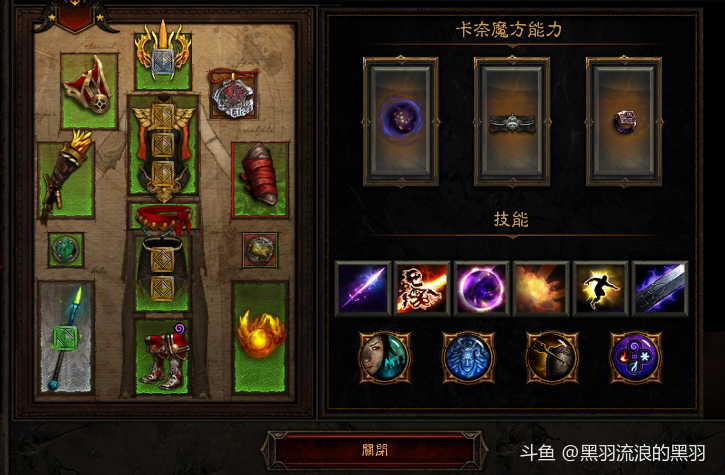Click the flaming gloves slot
725x475 pixels.
tap(66, 180)
